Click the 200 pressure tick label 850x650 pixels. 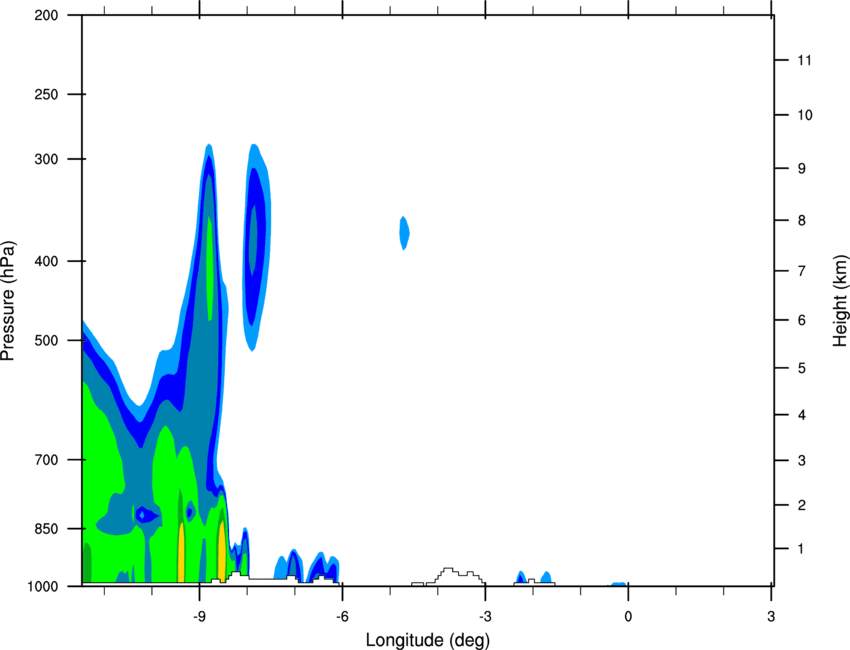(x=46, y=15)
